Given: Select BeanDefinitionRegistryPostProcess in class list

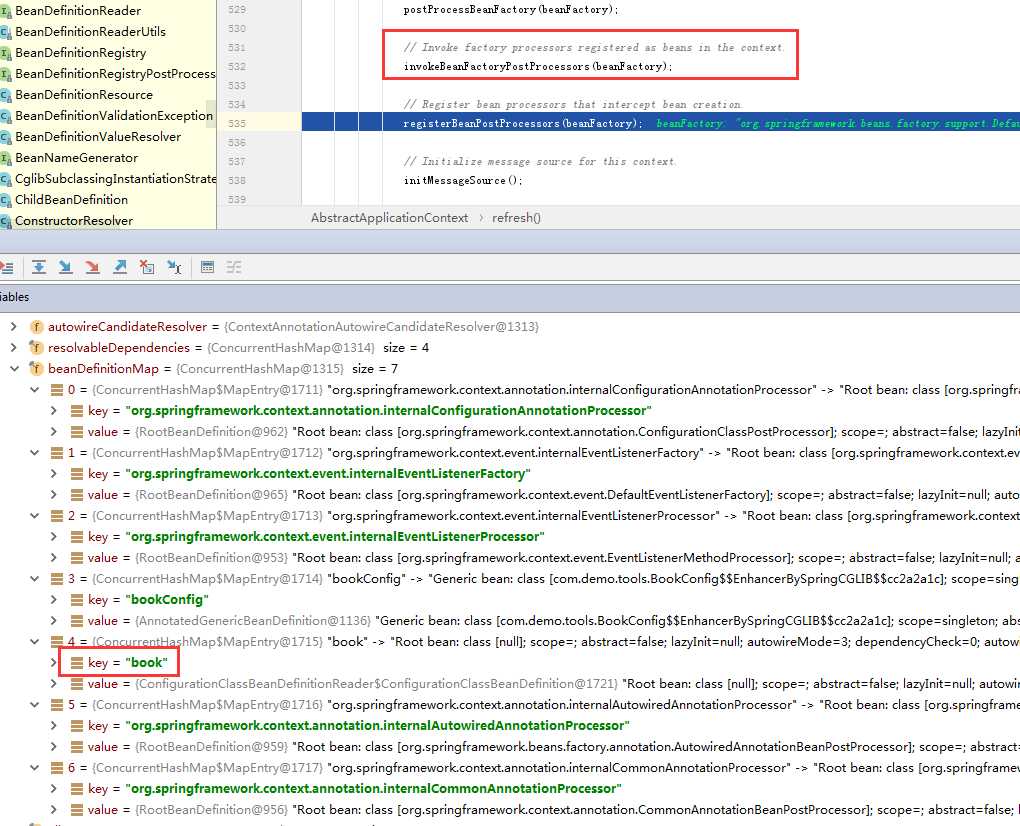Looking at the screenshot, I should 115,74.
